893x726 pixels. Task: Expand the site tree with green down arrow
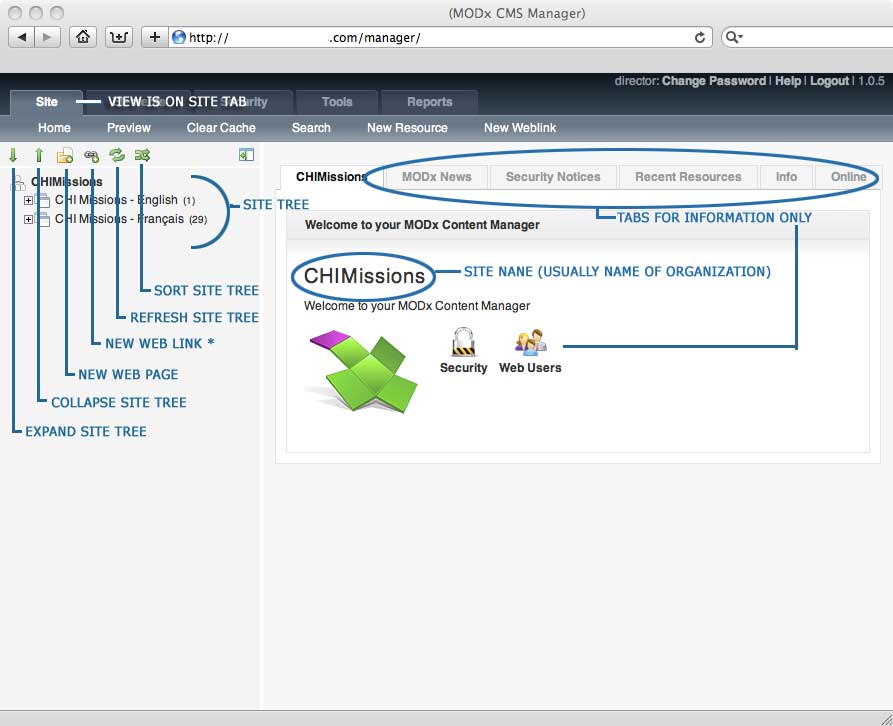pyautogui.click(x=13, y=155)
